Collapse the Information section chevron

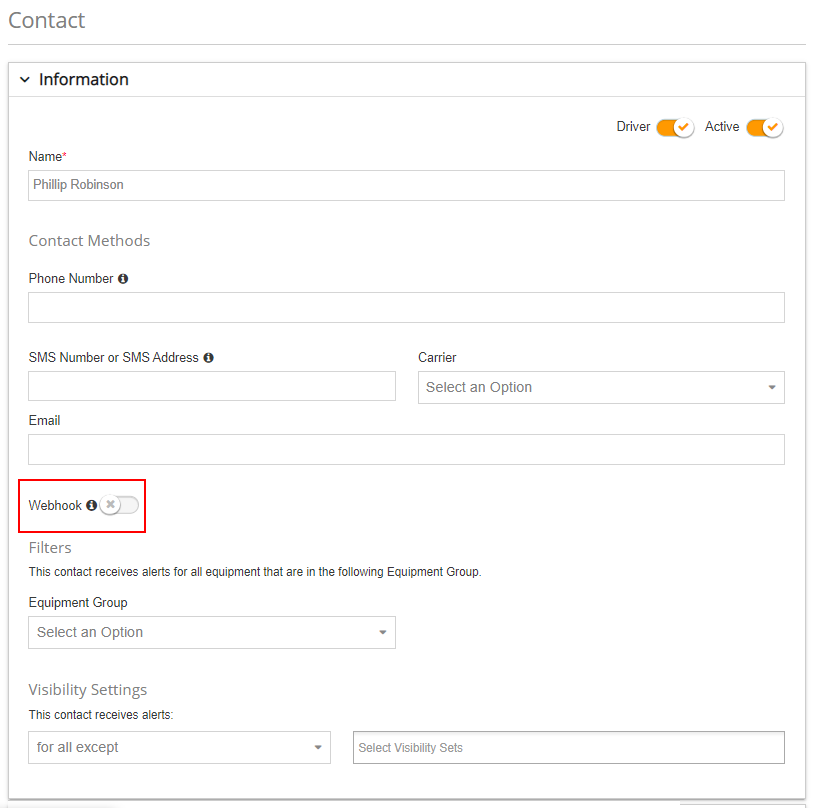click(25, 80)
